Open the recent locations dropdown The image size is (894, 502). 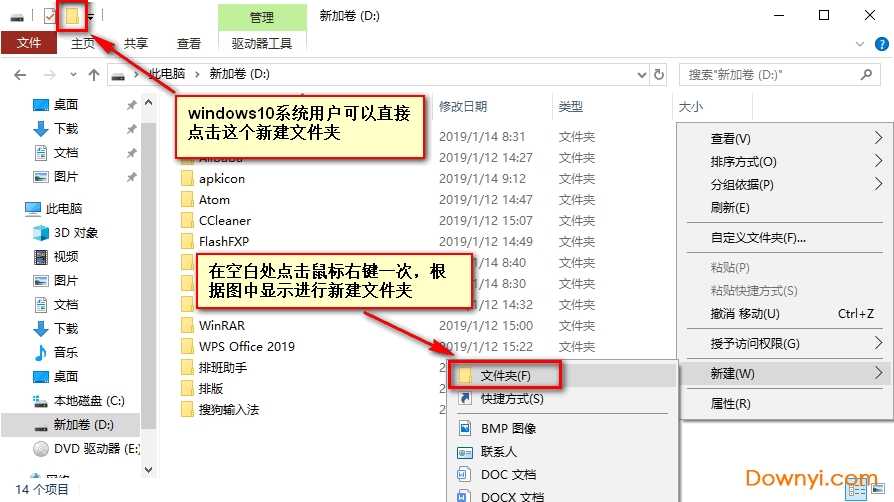coord(73,75)
